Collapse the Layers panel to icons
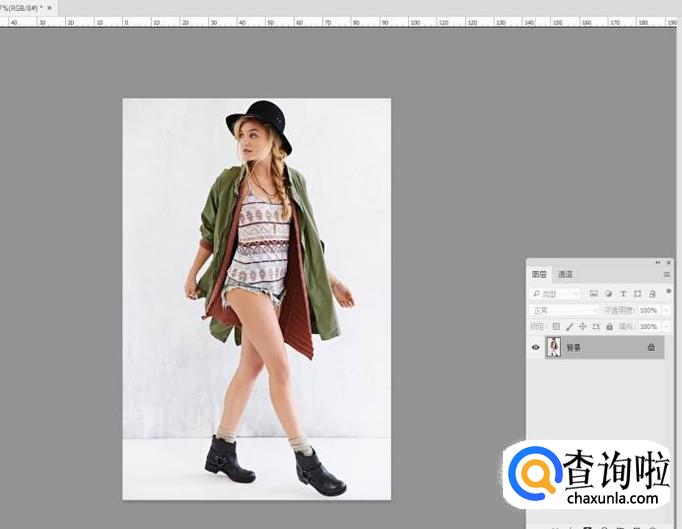This screenshot has width=682, height=529. [658, 262]
